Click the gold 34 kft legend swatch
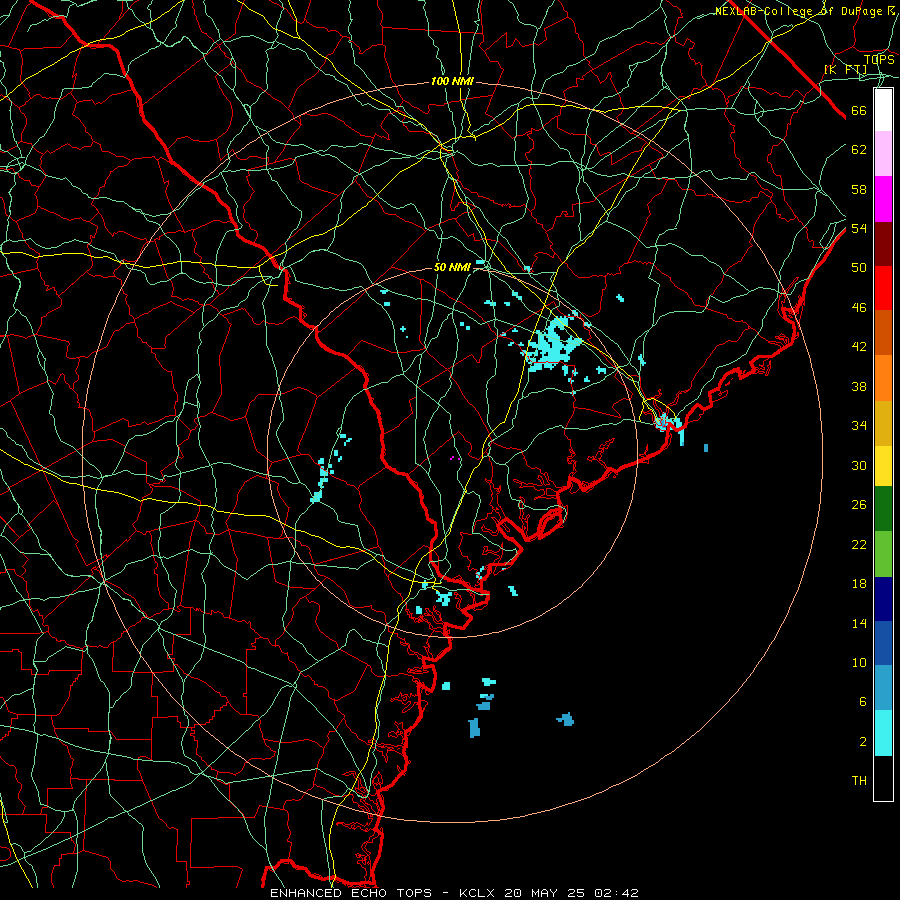Screen dimensions: 900x900 coord(883,423)
